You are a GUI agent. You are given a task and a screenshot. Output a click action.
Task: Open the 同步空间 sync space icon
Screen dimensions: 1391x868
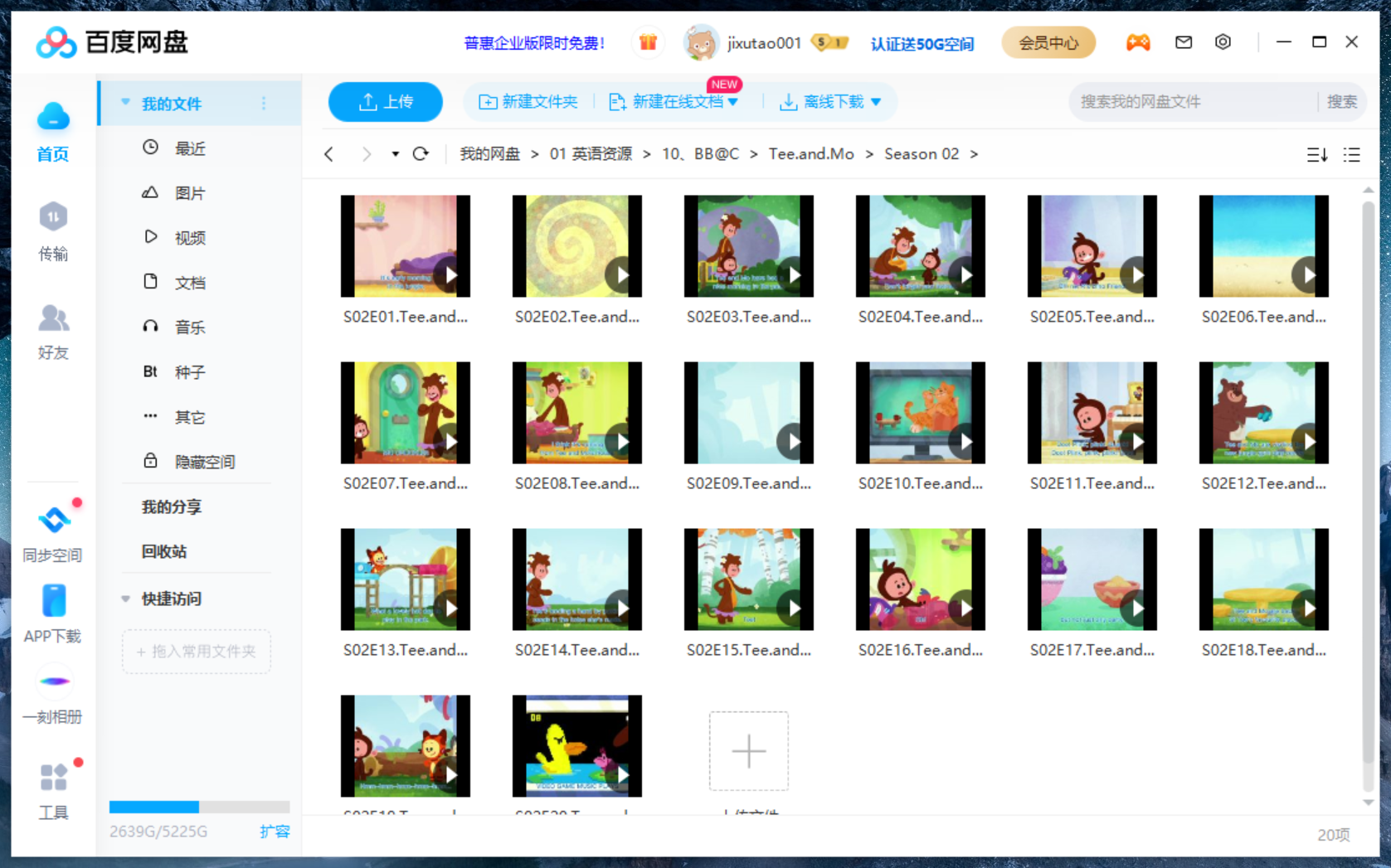[x=53, y=520]
